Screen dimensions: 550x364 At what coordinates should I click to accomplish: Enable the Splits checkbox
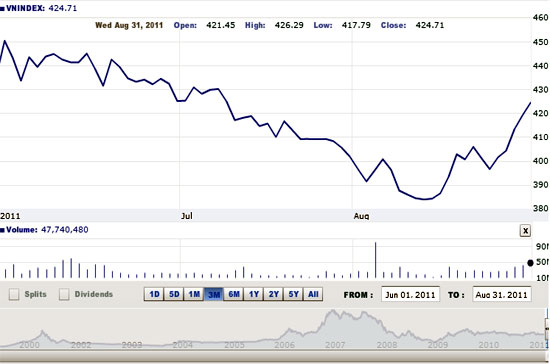coord(14,294)
